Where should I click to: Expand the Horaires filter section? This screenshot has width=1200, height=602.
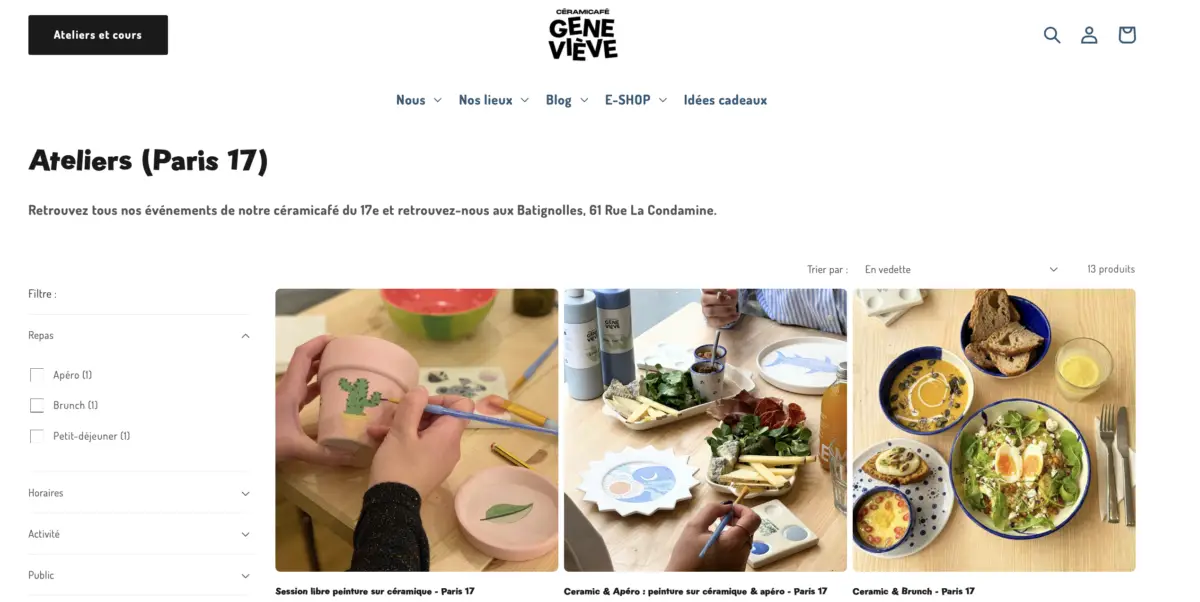tap(139, 493)
